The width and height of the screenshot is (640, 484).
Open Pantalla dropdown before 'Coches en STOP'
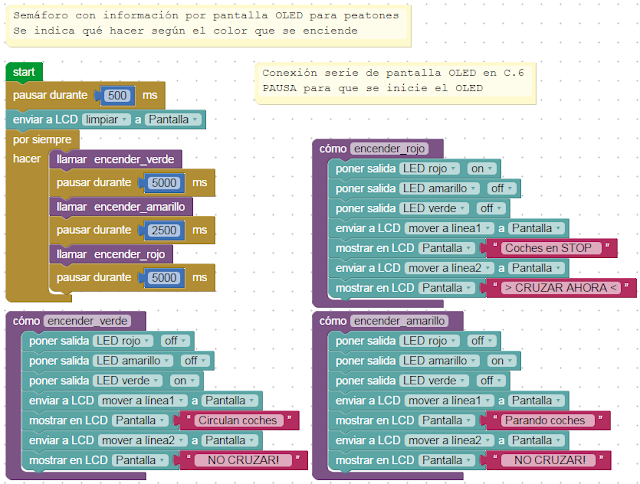(447, 248)
